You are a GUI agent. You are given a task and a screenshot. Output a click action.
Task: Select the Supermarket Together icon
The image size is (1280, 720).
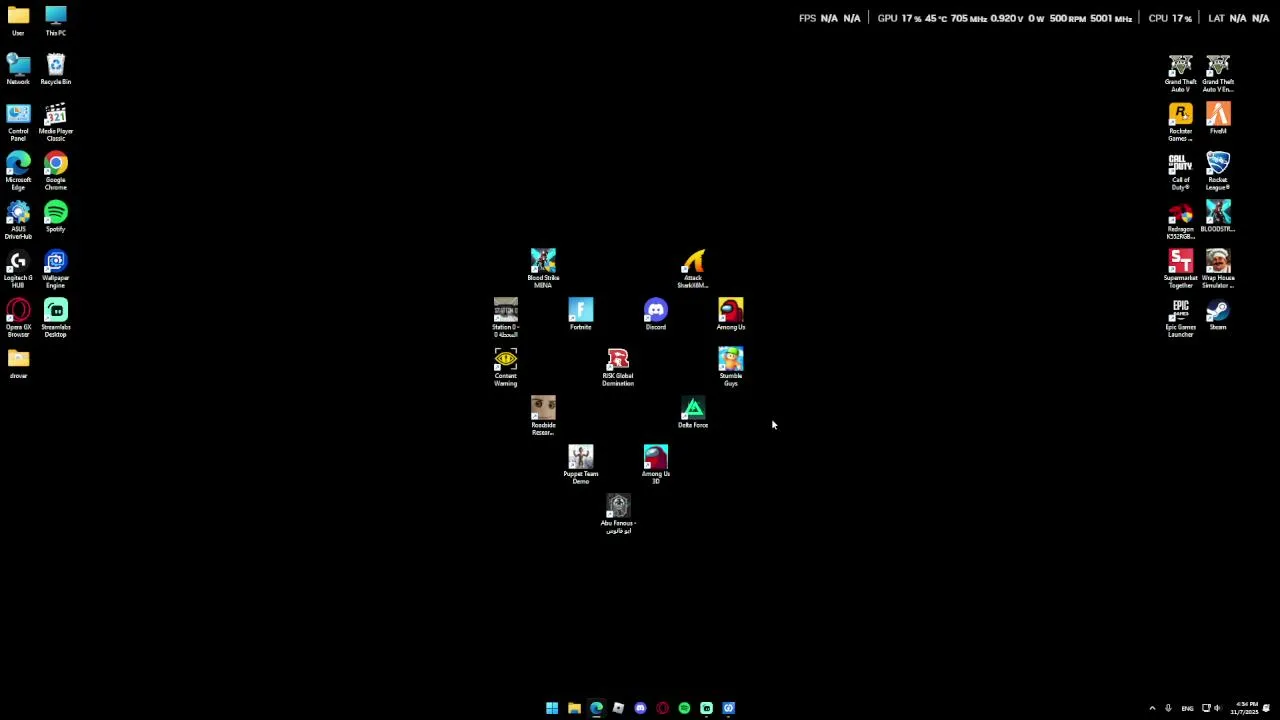pyautogui.click(x=1181, y=269)
